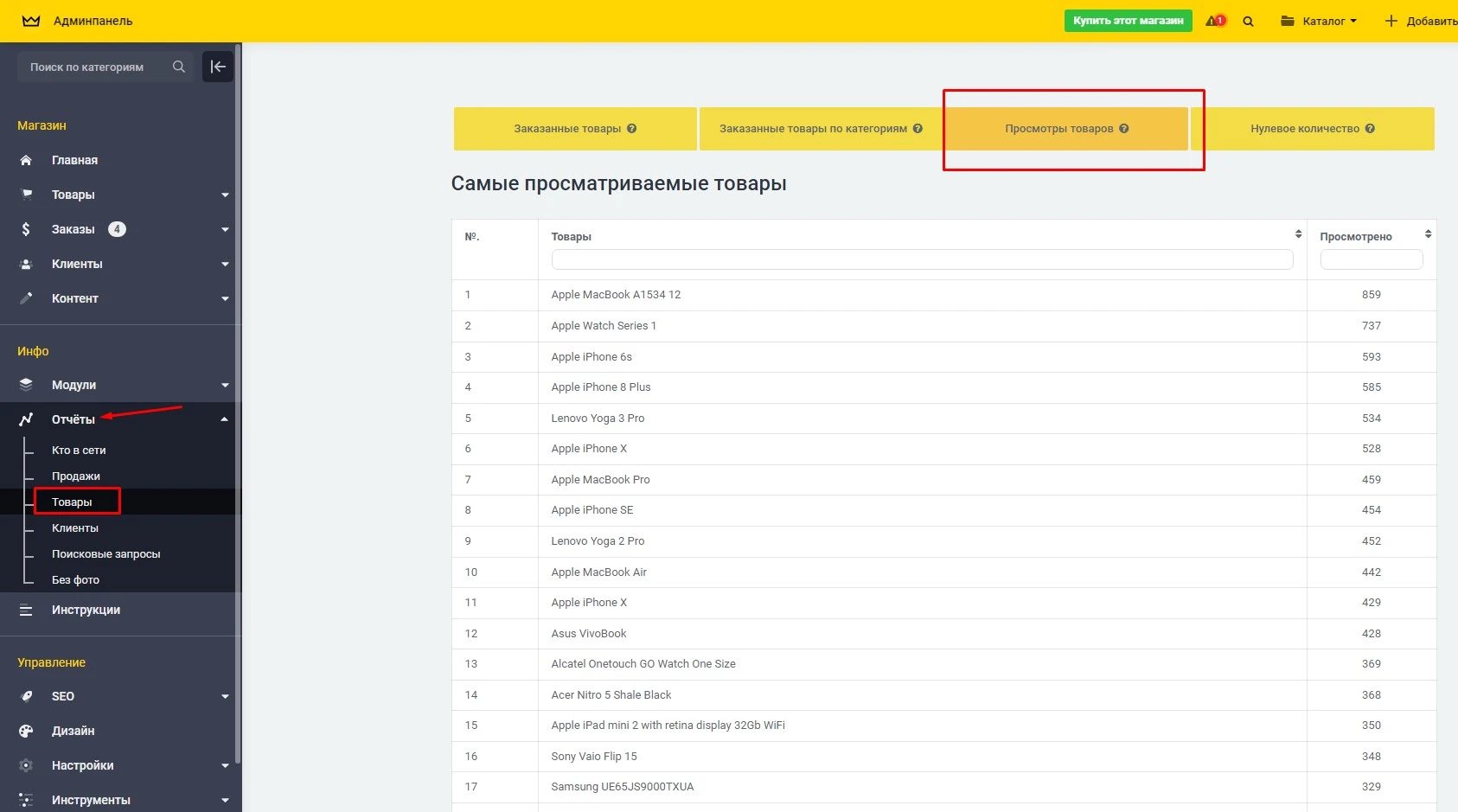Image resolution: width=1458 pixels, height=812 pixels.
Task: Click the pen icon next to Контент
Action: coord(26,298)
